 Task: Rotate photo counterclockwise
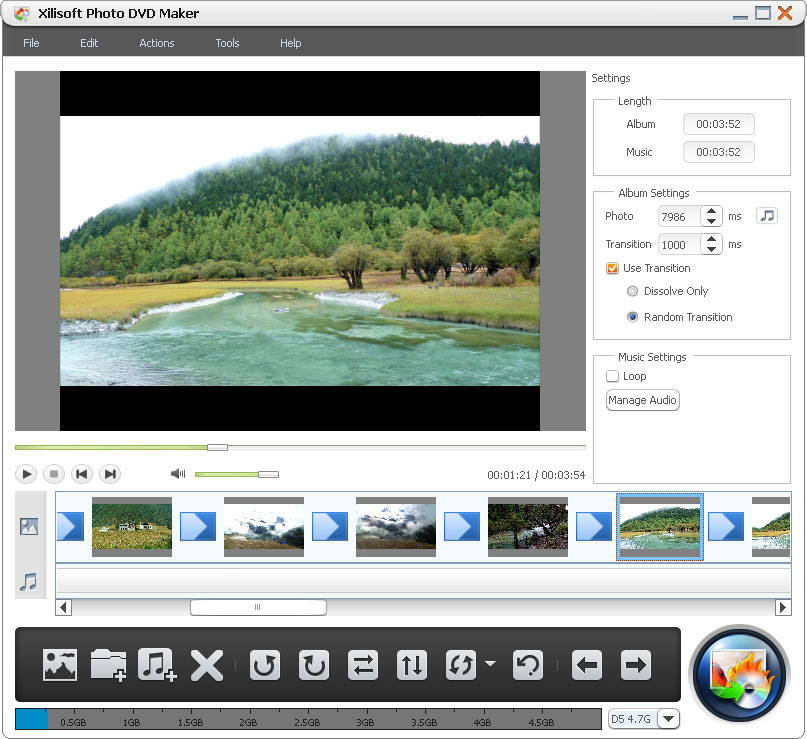265,665
